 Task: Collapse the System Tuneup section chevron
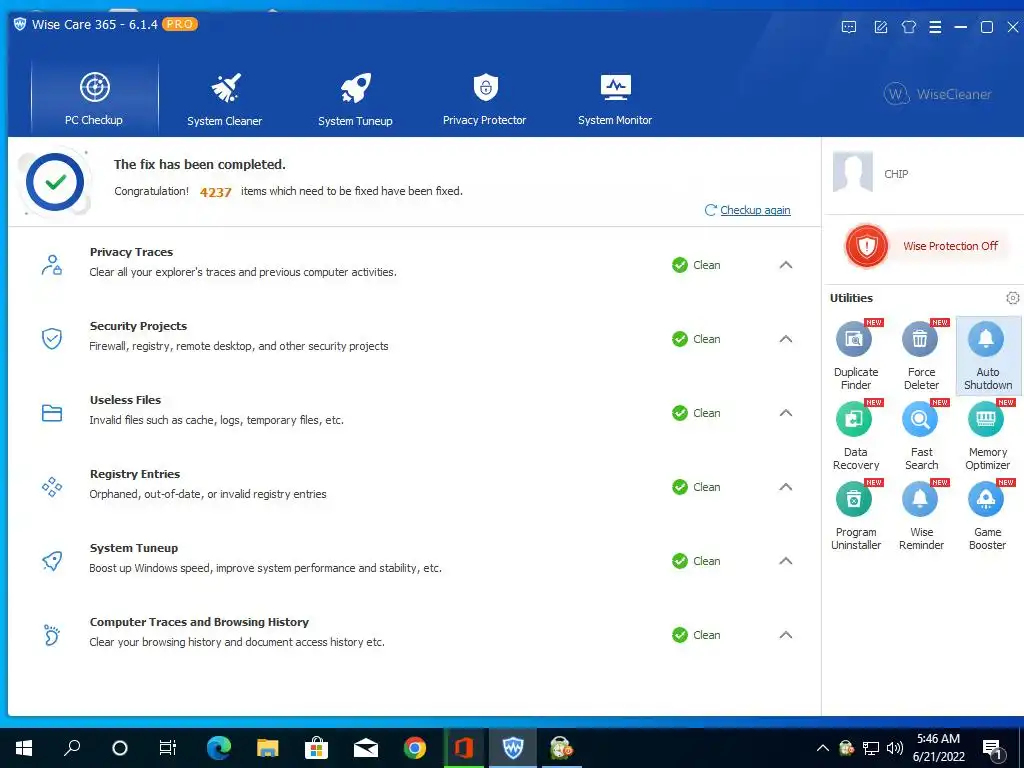click(x=786, y=561)
